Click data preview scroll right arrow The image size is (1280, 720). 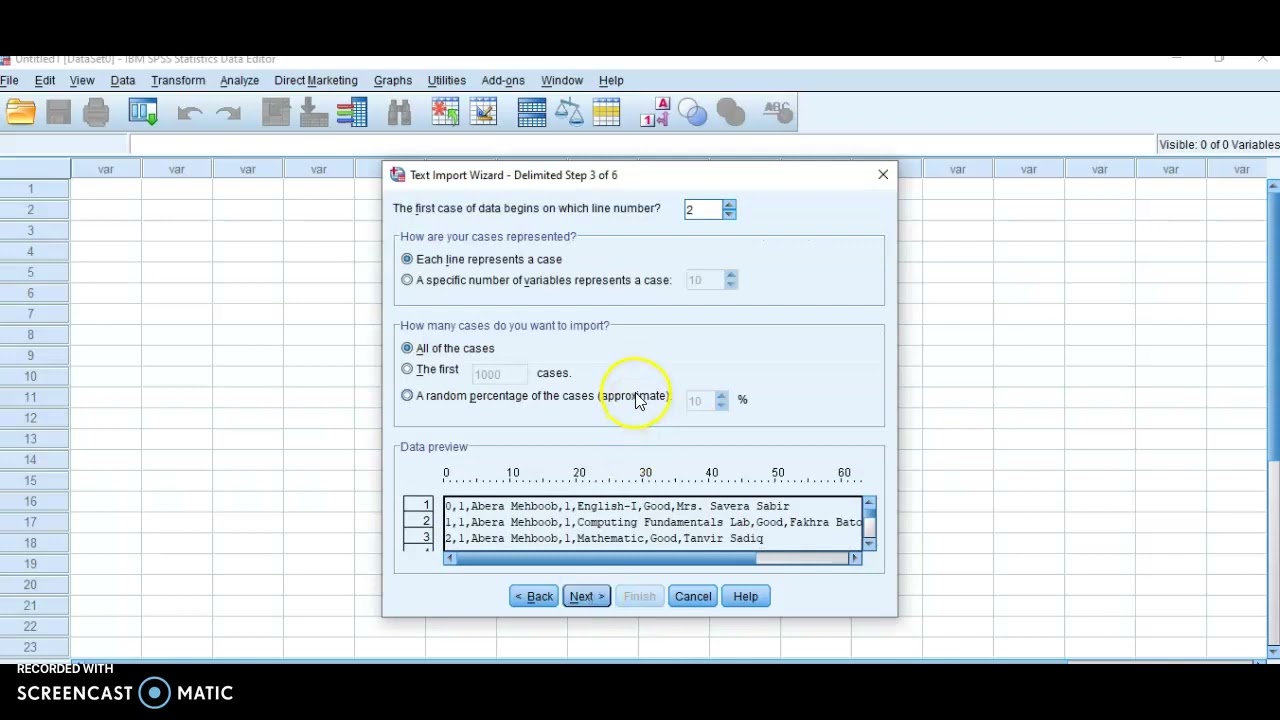tap(855, 559)
